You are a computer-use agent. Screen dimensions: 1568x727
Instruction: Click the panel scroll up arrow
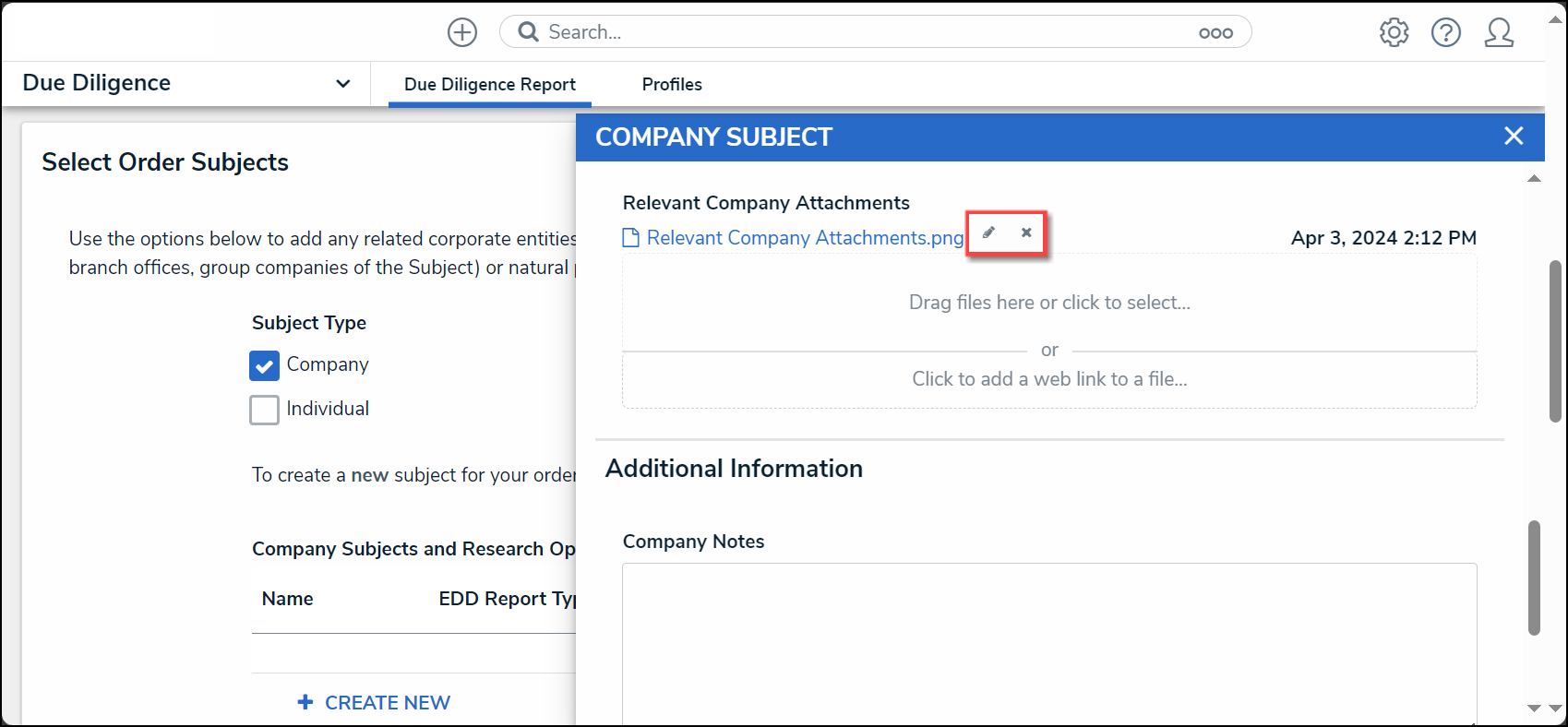point(1534,179)
